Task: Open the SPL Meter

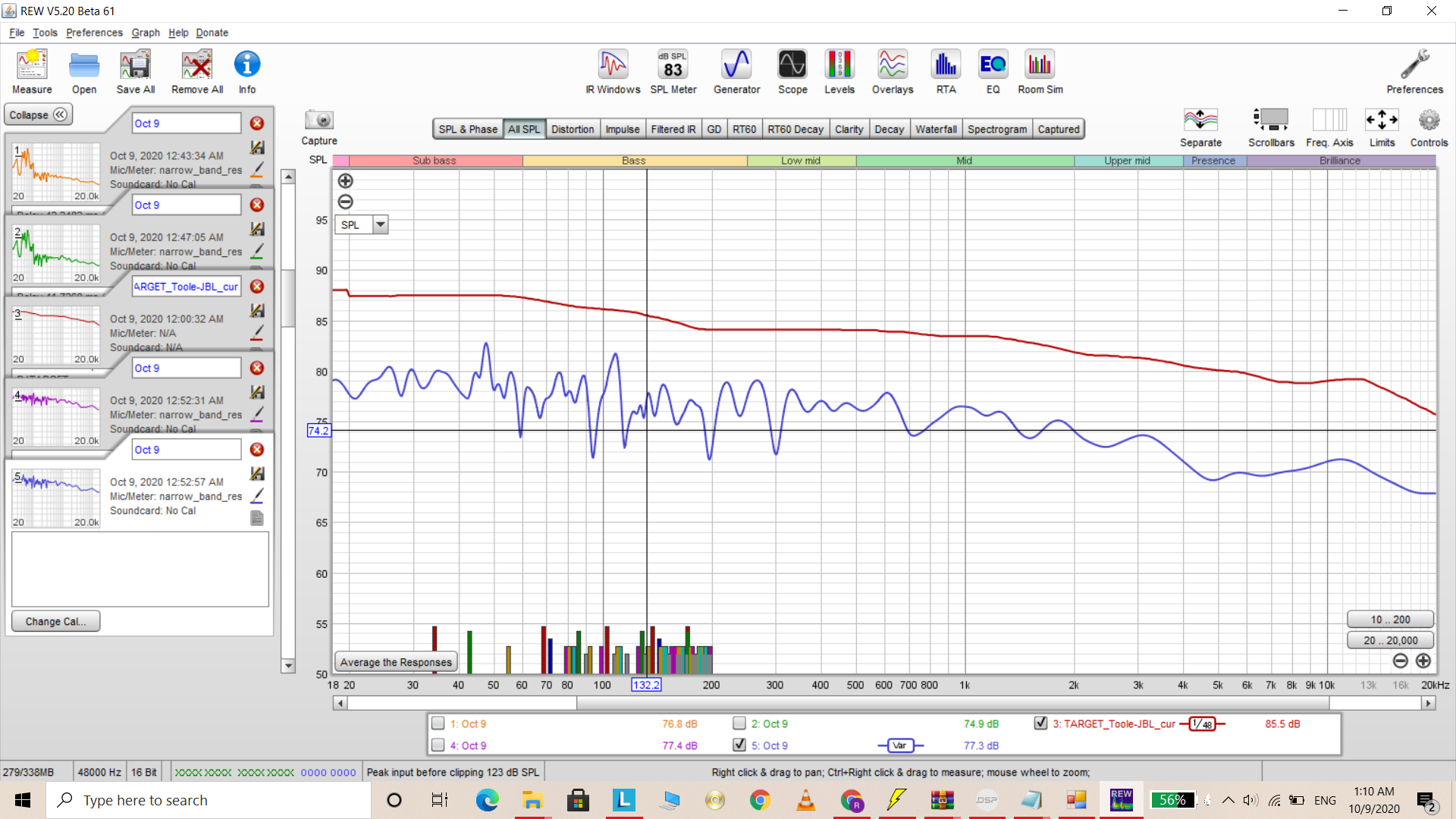Action: click(x=673, y=72)
